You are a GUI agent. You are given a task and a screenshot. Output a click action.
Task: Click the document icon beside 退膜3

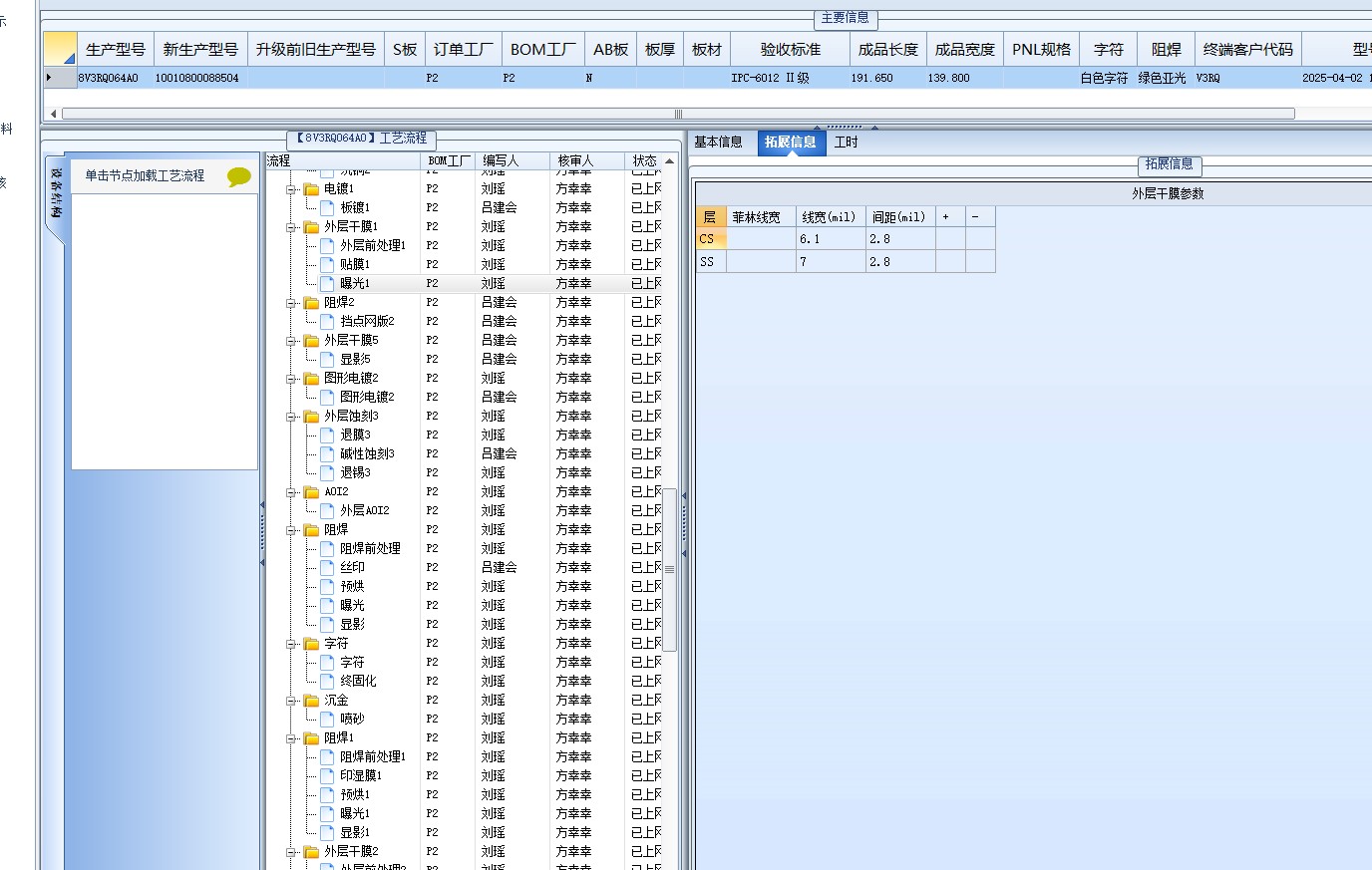pos(327,435)
